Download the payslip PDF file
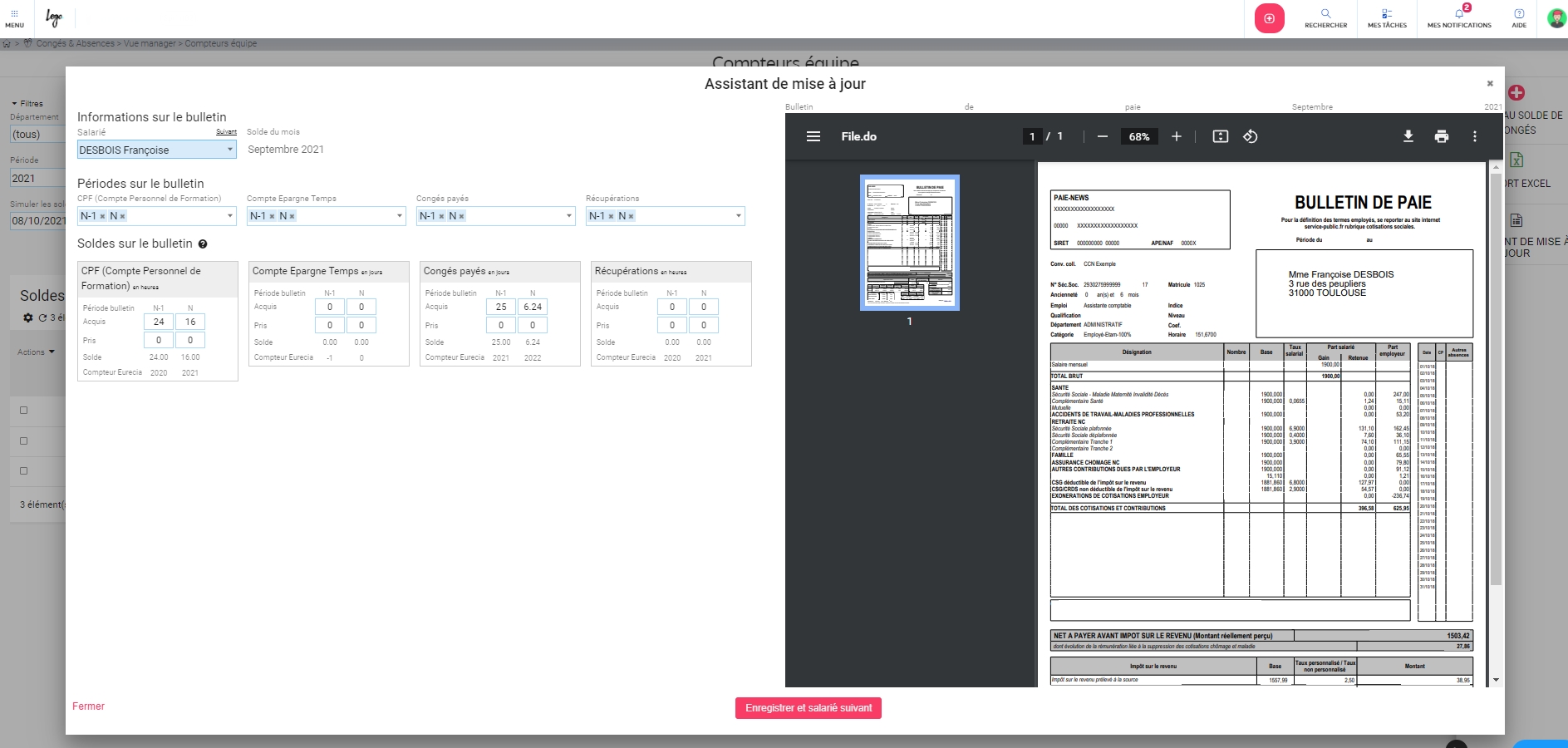The height and width of the screenshot is (748, 1568). pos(1408,136)
